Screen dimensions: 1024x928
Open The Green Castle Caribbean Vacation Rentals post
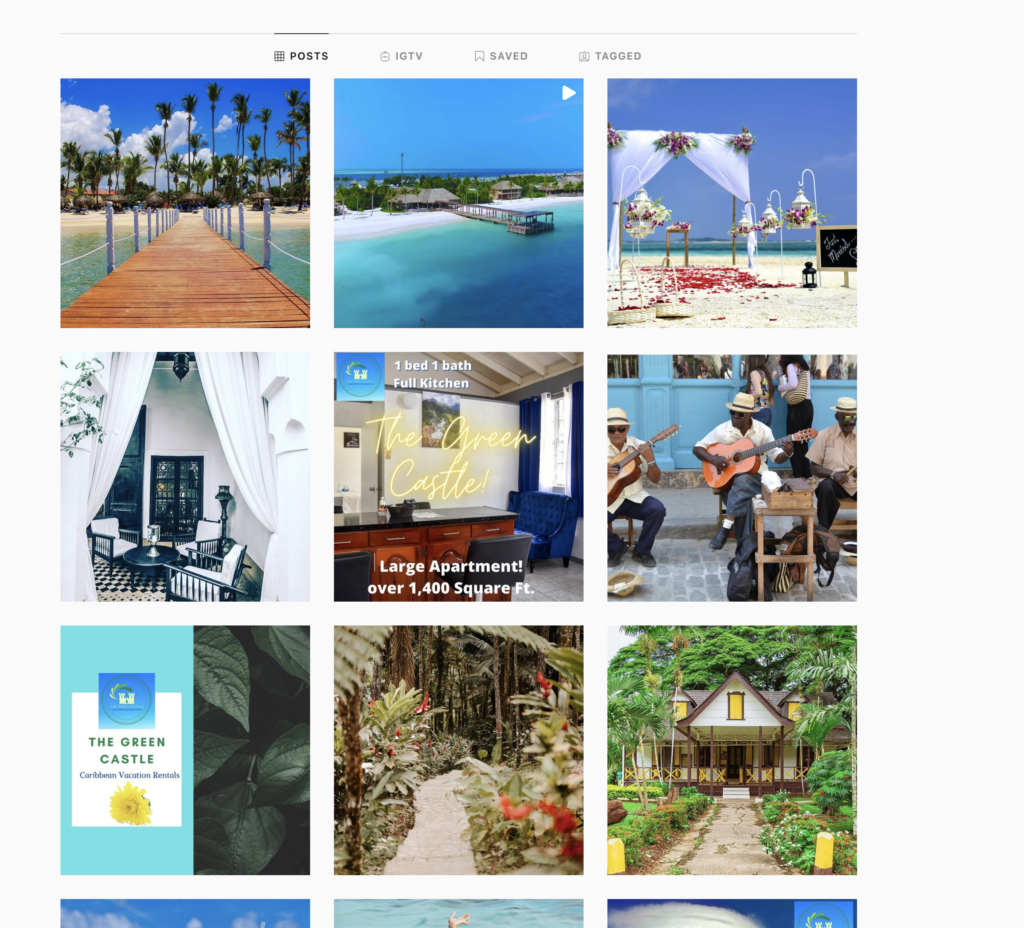(x=185, y=750)
